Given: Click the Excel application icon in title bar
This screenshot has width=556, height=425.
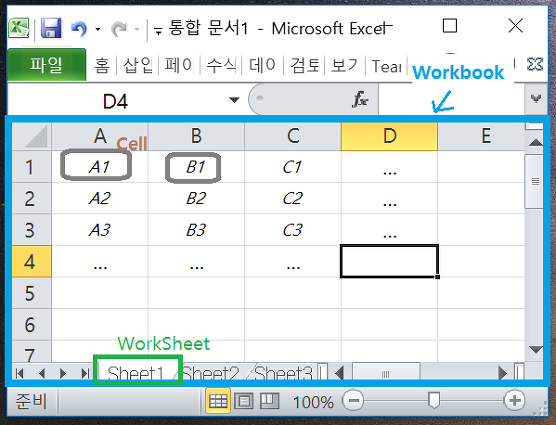Looking at the screenshot, I should point(19,28).
